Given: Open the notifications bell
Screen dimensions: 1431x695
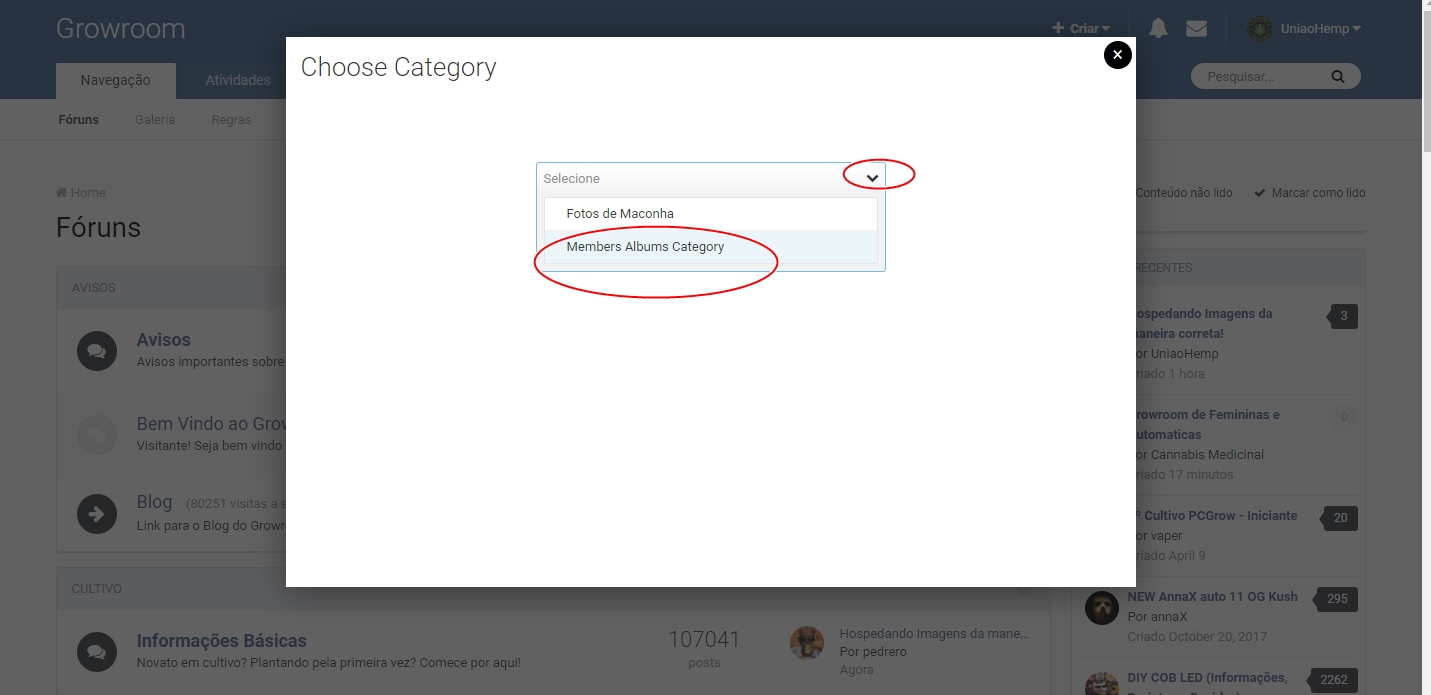Looking at the screenshot, I should pos(1158,29).
